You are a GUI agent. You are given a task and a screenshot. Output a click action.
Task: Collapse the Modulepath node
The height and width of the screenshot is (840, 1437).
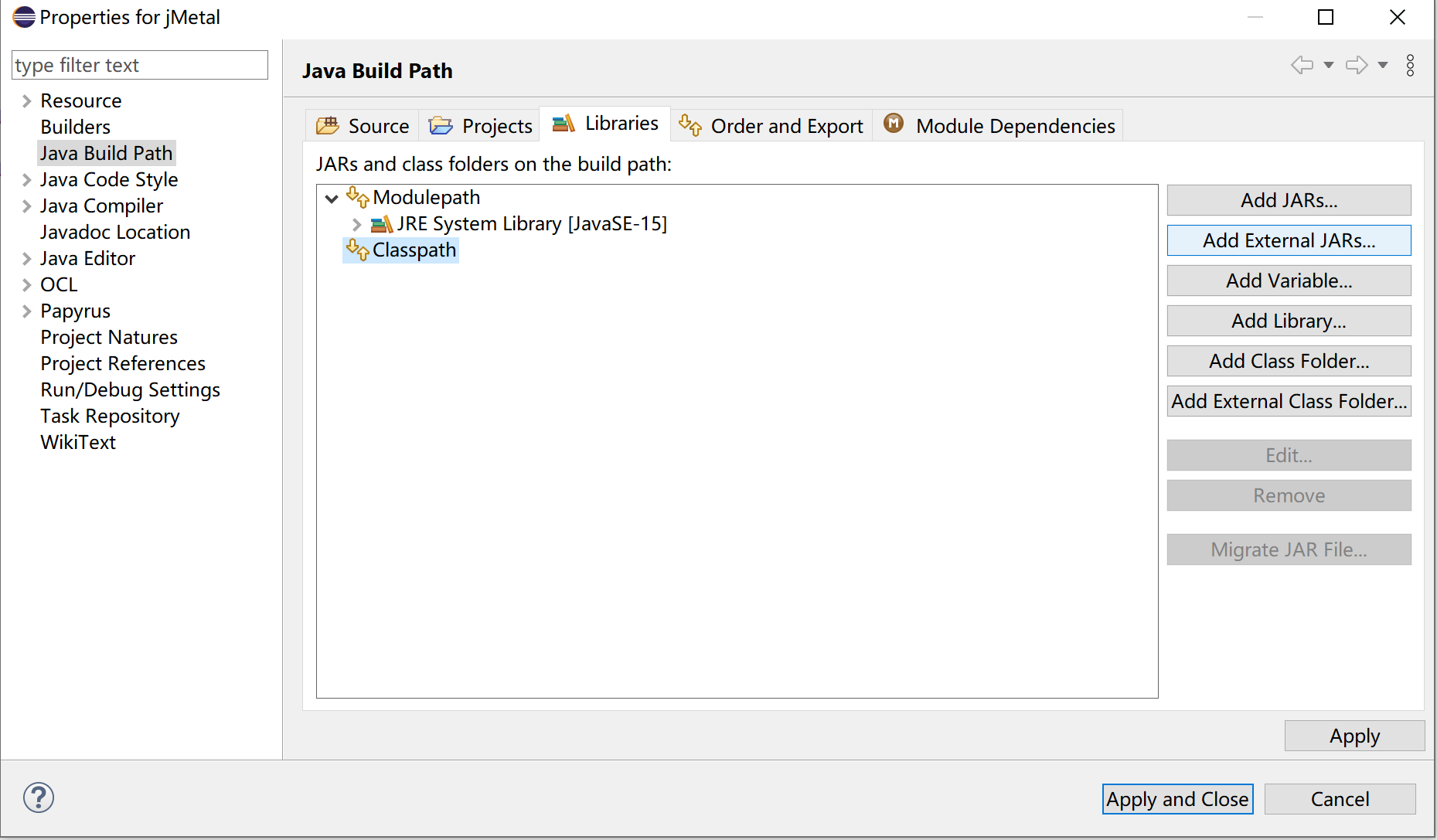[332, 198]
